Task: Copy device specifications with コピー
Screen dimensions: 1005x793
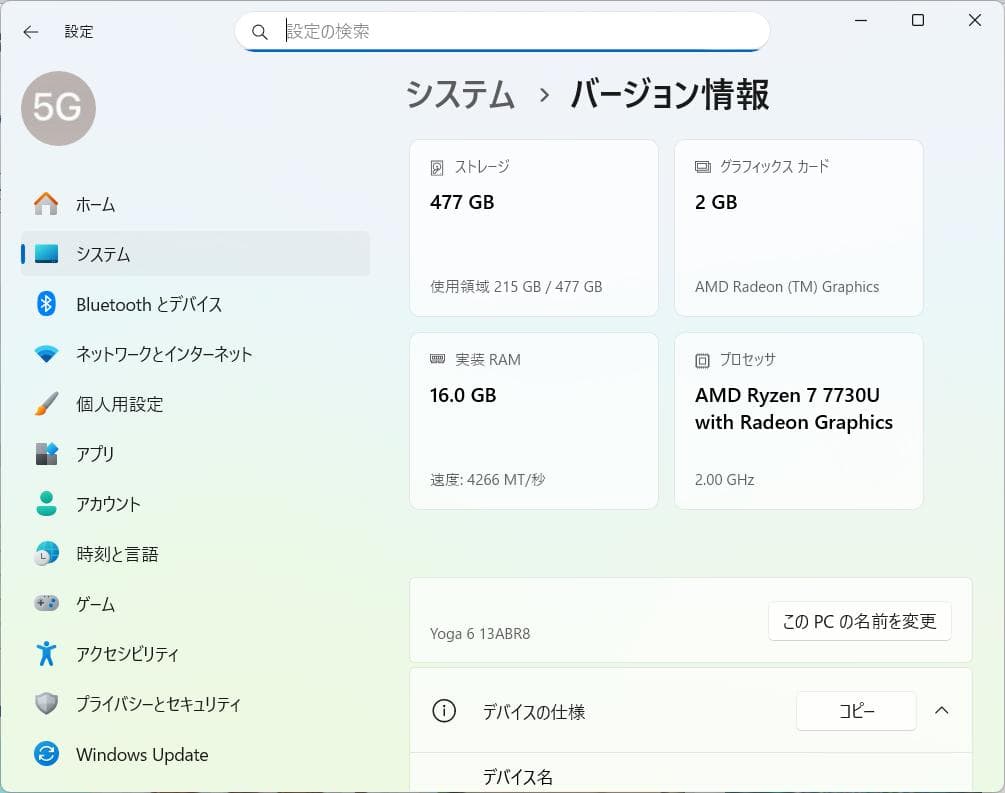Action: click(855, 711)
